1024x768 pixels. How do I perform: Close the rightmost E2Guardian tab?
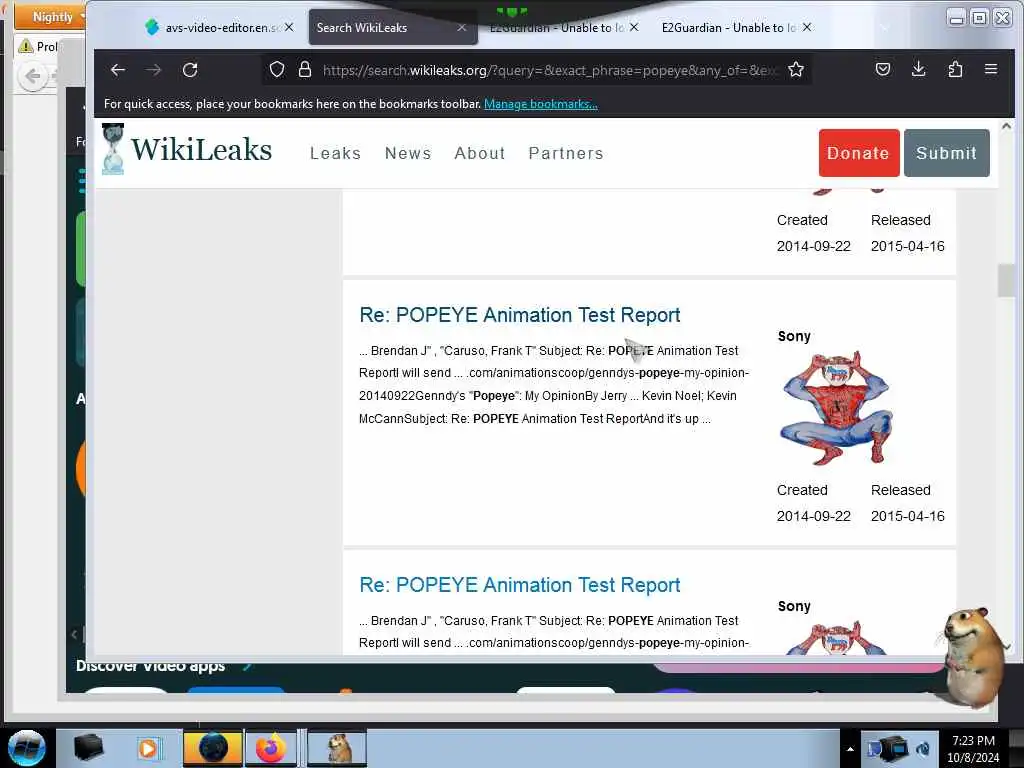coord(807,27)
